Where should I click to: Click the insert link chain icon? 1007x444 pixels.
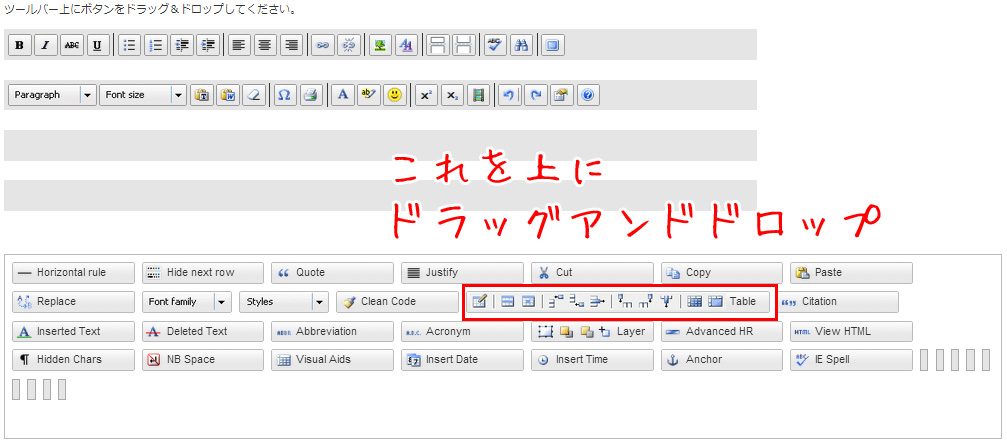tap(322, 45)
